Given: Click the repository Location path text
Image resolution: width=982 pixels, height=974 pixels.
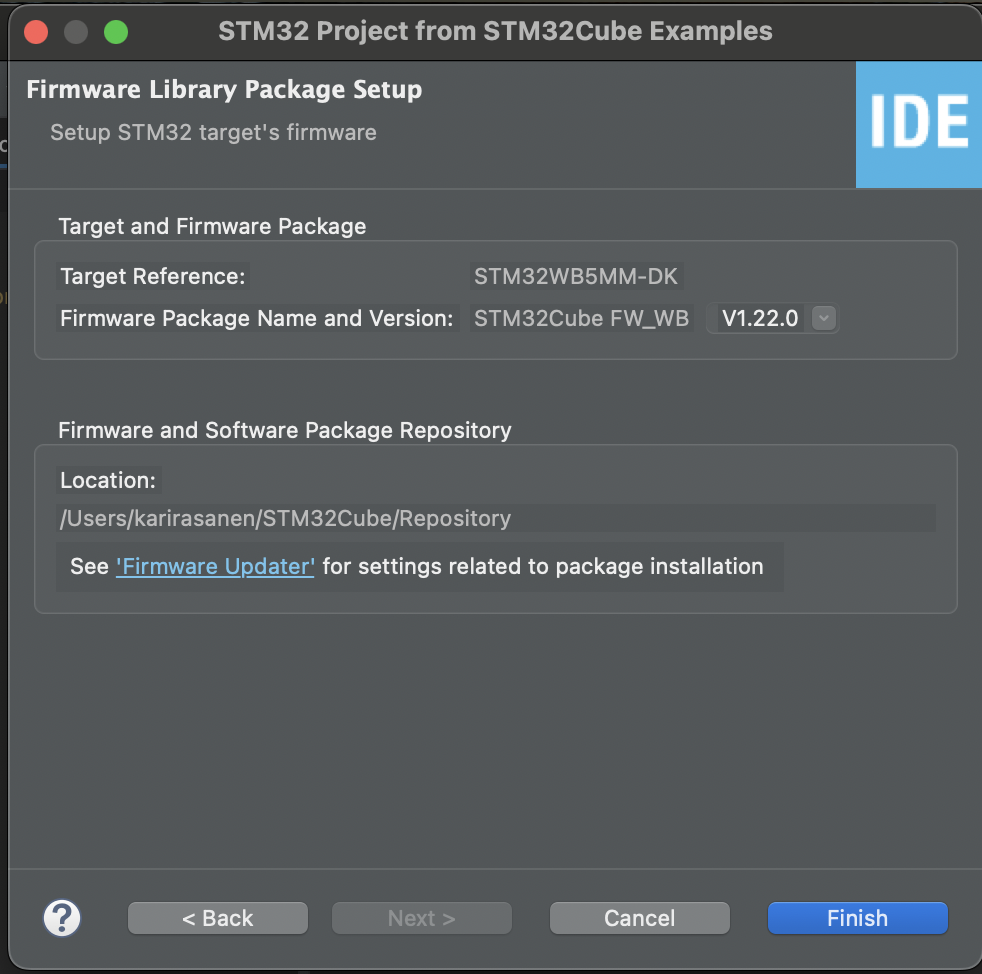Looking at the screenshot, I should pyautogui.click(x=284, y=518).
